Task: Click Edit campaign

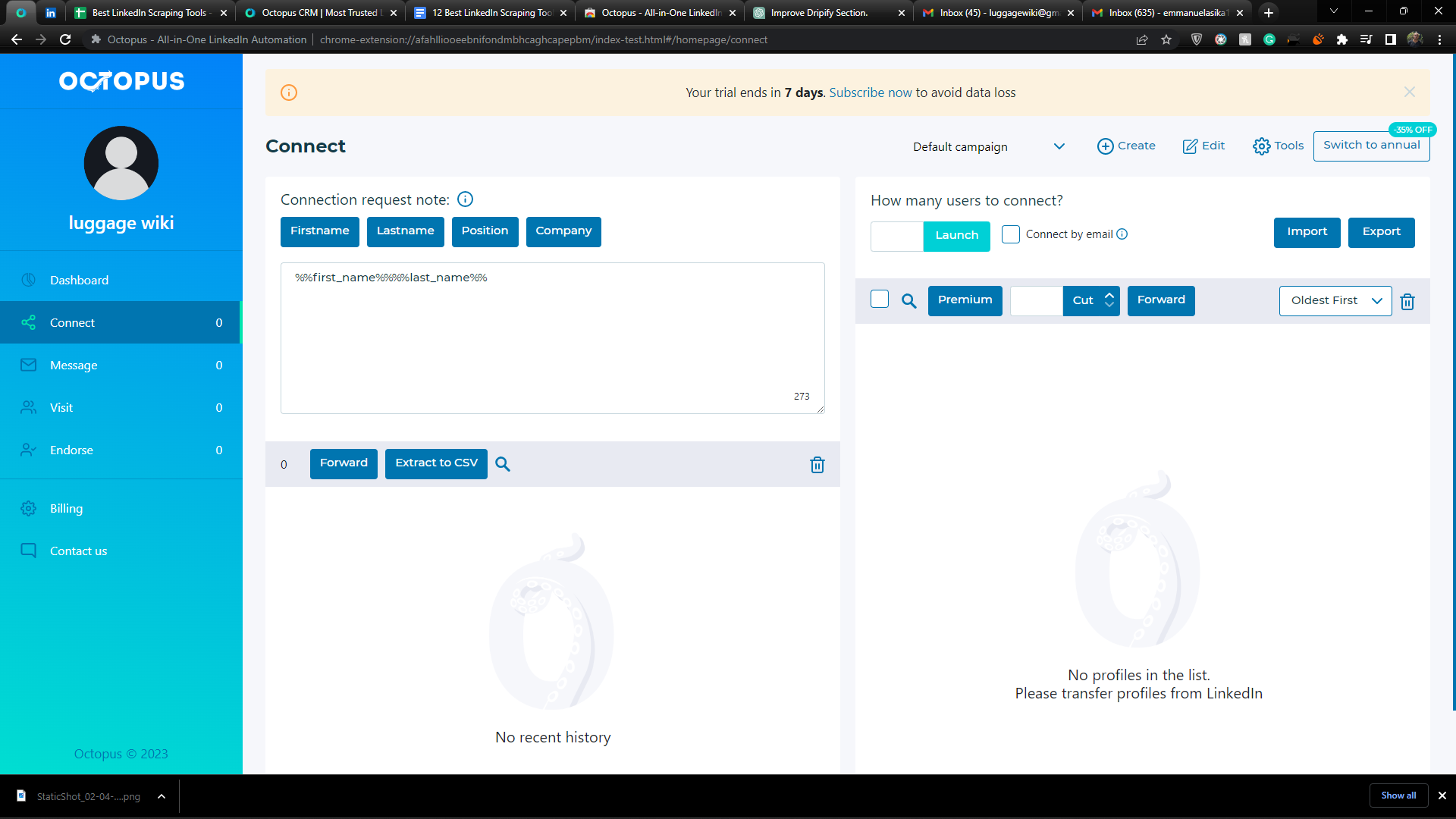Action: coord(1203,146)
